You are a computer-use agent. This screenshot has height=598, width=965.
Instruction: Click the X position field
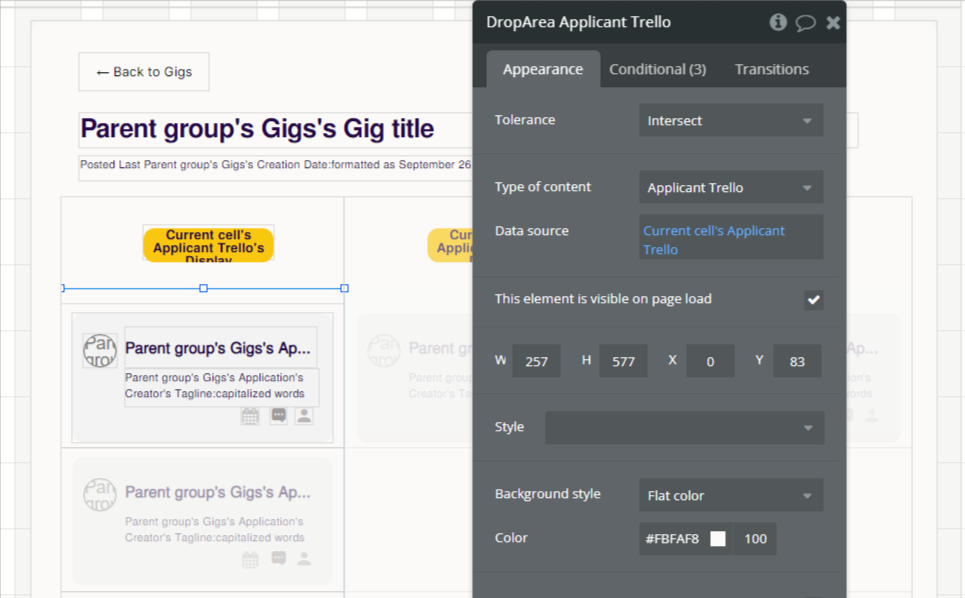point(710,361)
